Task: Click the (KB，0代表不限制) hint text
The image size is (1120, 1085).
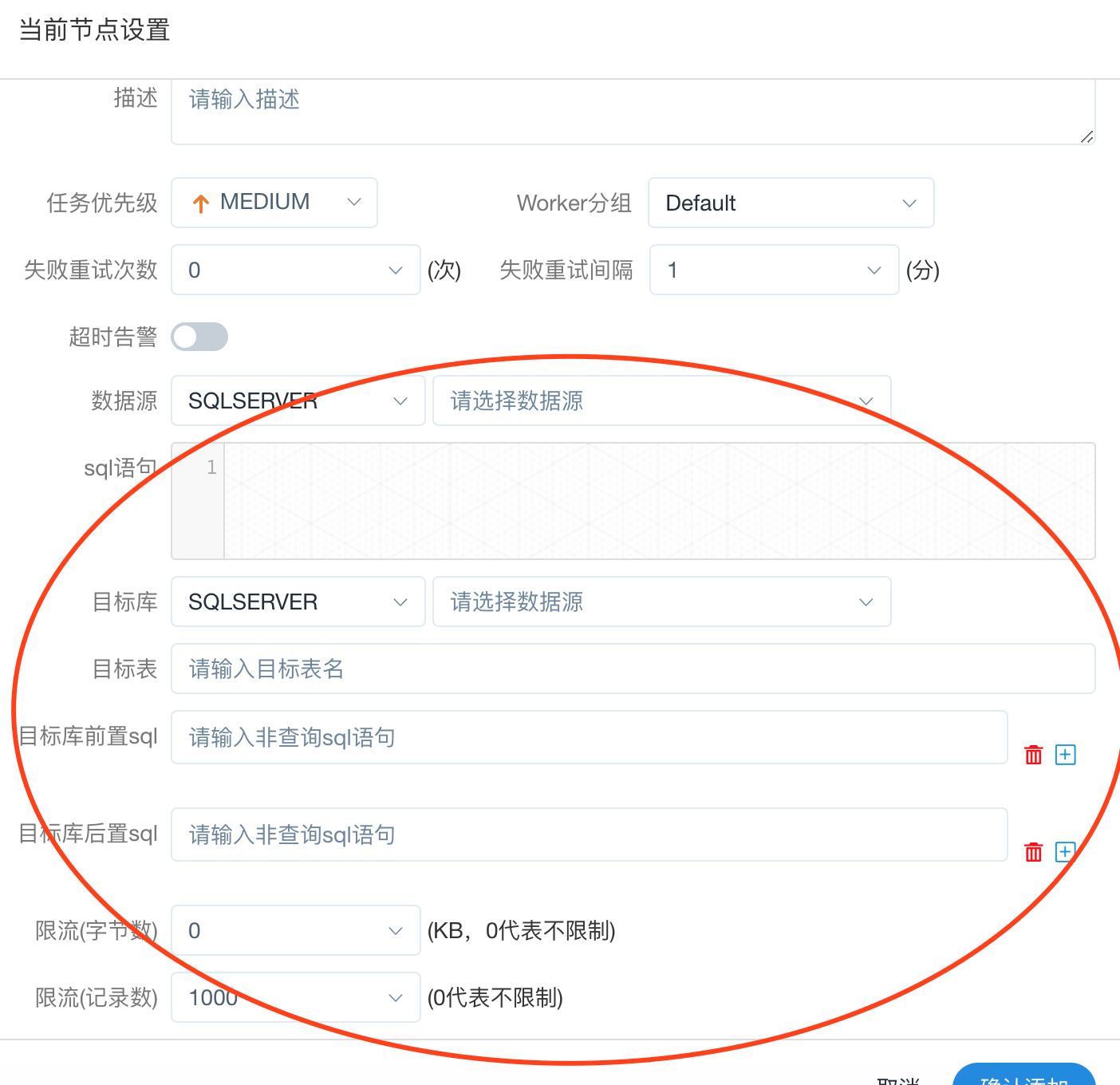Action: [x=522, y=930]
